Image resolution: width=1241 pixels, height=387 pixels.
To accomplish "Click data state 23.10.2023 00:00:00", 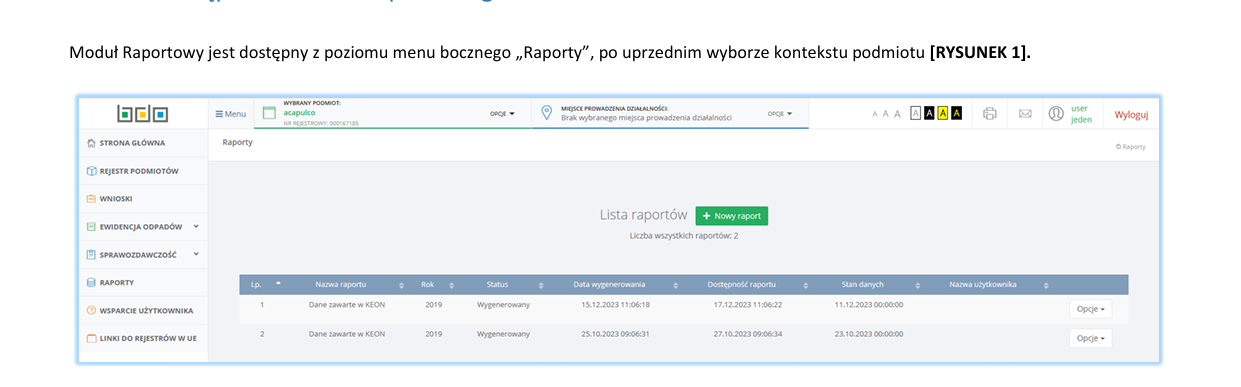I will pos(869,333).
